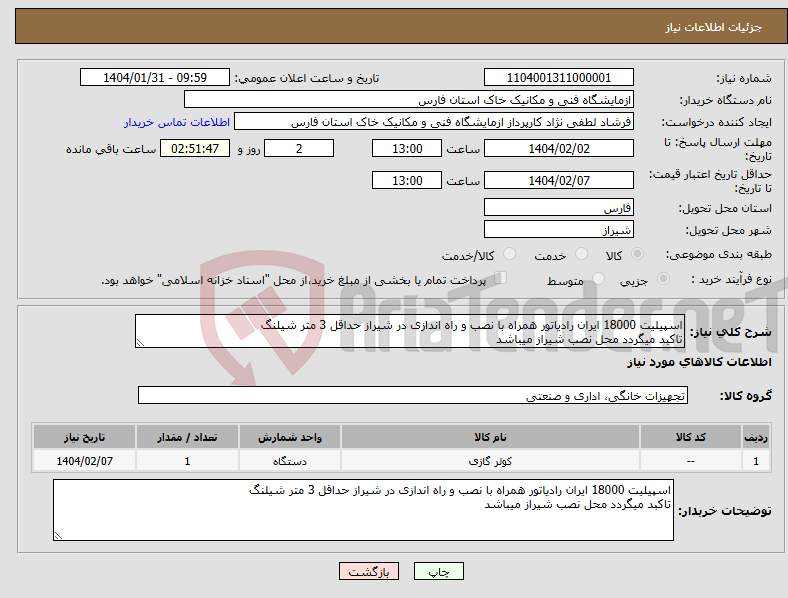Click the announcement date field 1404/01/31 - 09:59
788x598 pixels.
click(155, 77)
